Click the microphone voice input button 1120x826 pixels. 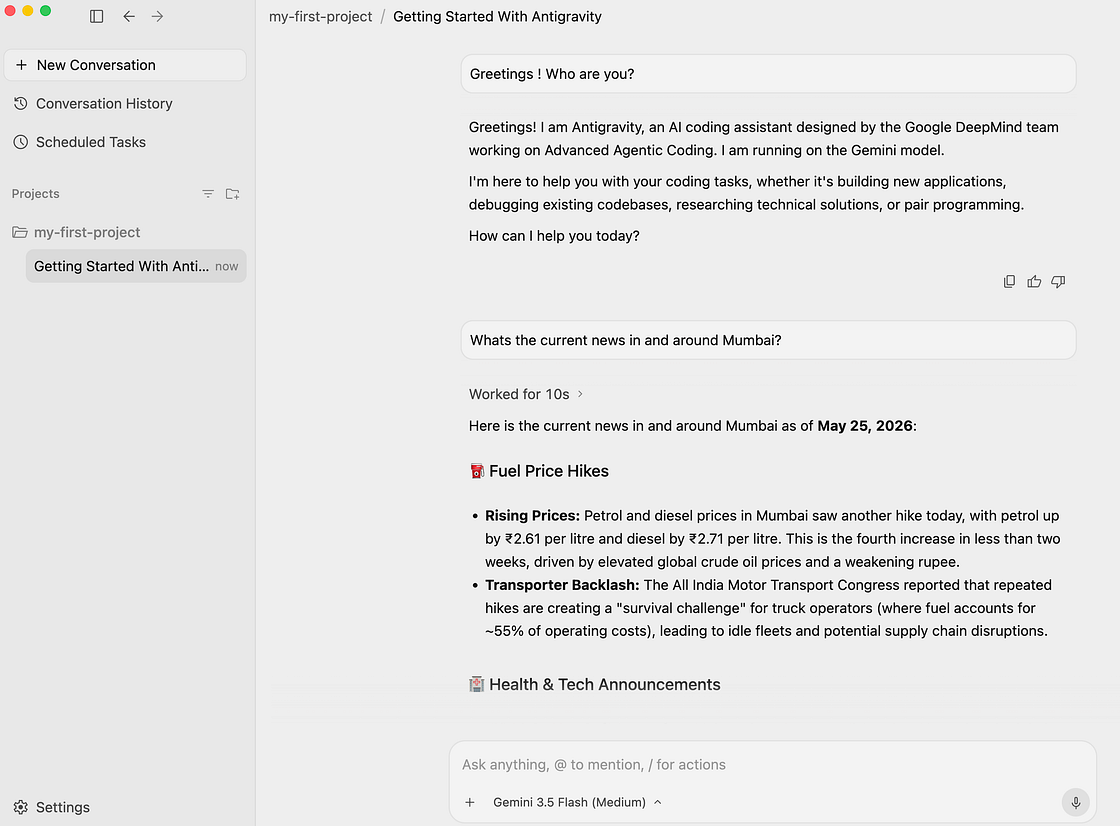(x=1076, y=802)
